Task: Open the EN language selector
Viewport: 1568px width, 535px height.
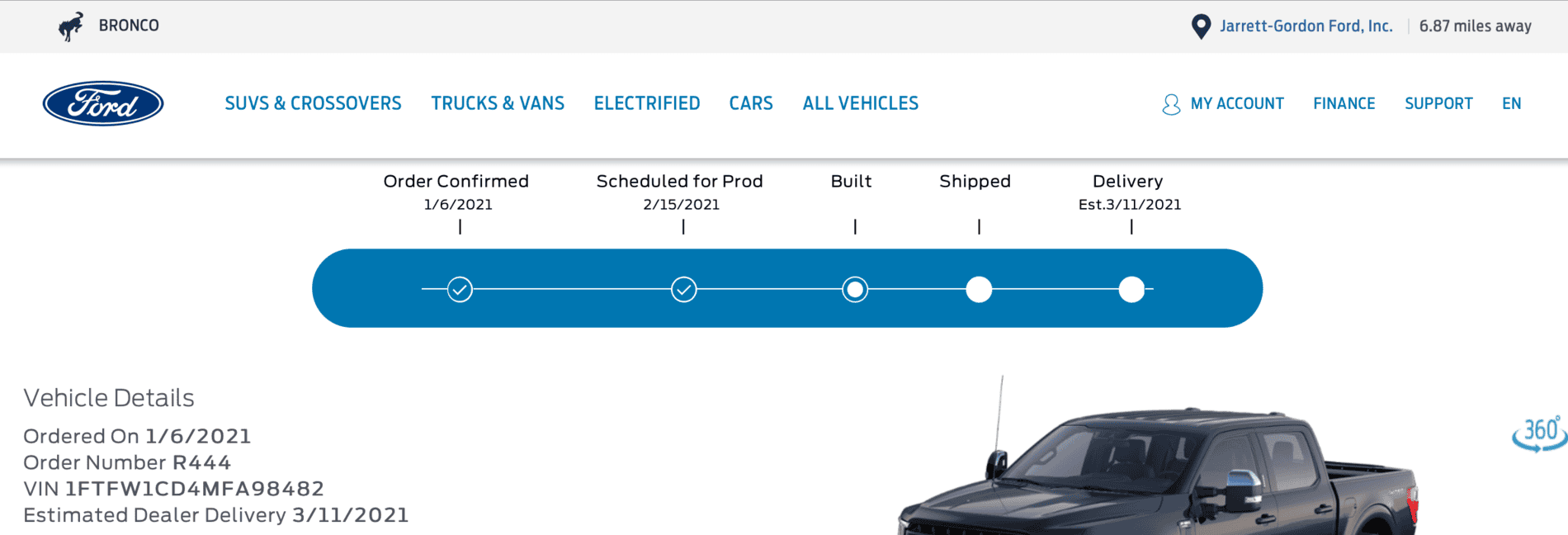Action: (1512, 103)
